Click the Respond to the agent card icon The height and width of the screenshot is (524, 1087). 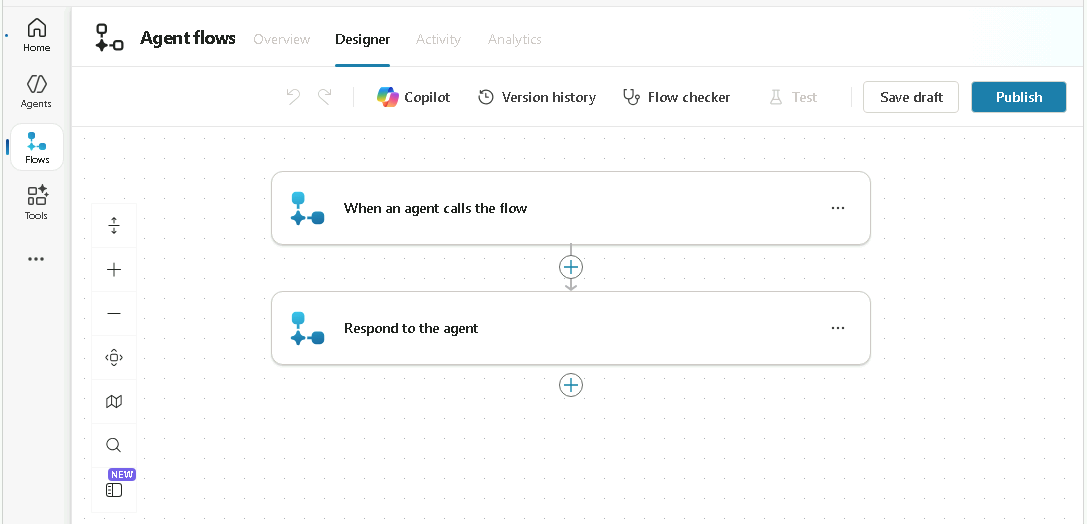[307, 328]
